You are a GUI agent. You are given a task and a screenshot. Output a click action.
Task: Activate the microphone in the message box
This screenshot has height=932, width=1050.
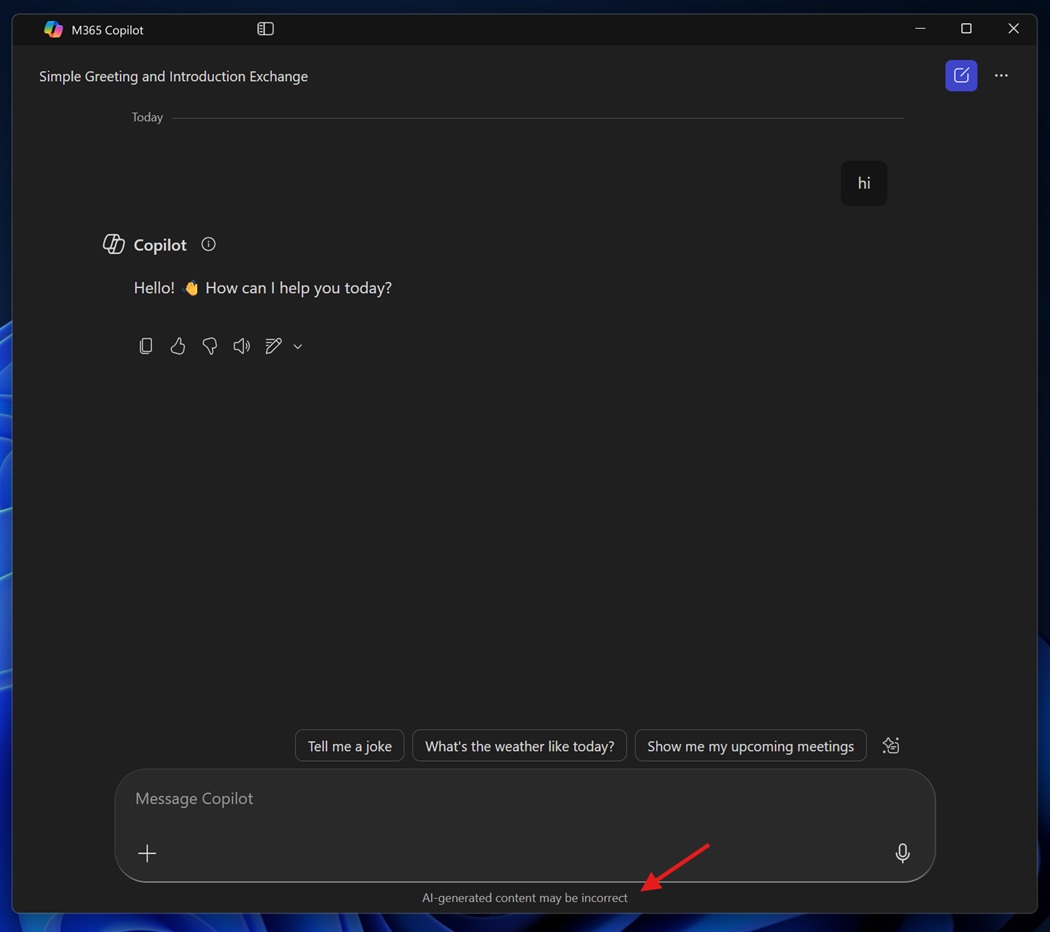pos(902,853)
